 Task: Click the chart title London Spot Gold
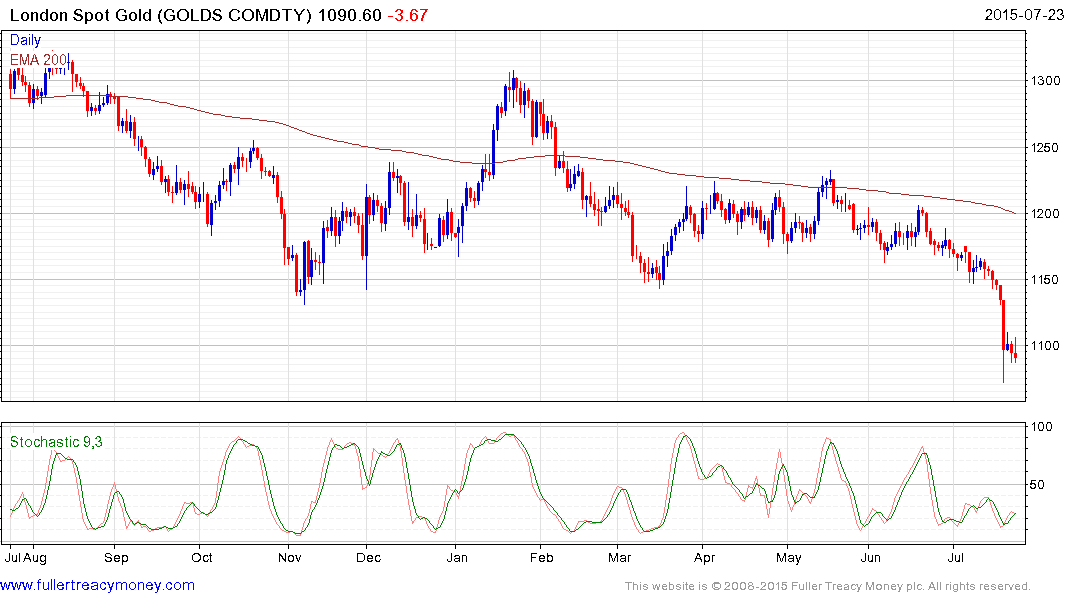82,15
